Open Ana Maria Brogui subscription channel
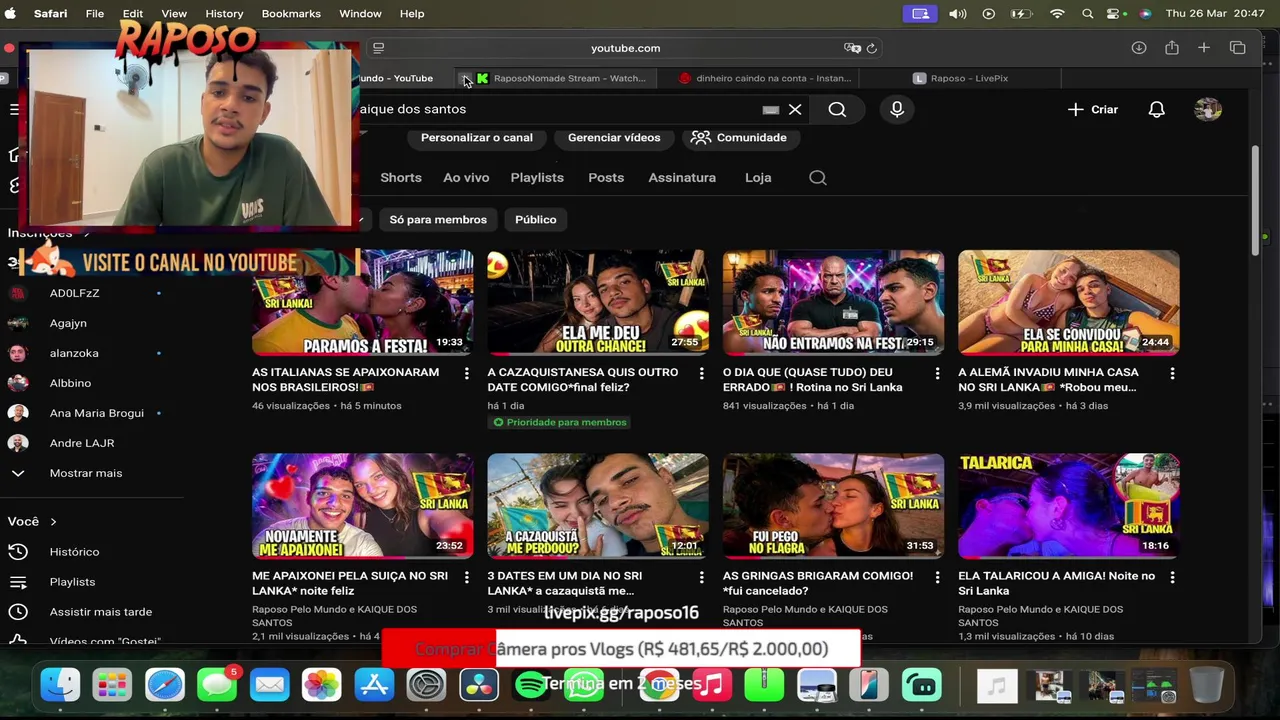 96,413
